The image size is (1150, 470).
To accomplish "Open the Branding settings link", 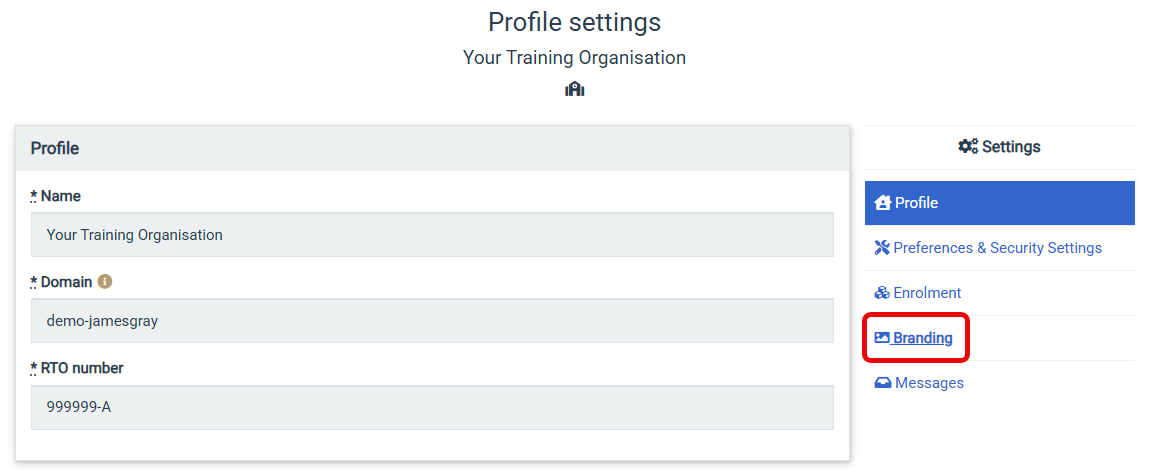I will point(914,338).
